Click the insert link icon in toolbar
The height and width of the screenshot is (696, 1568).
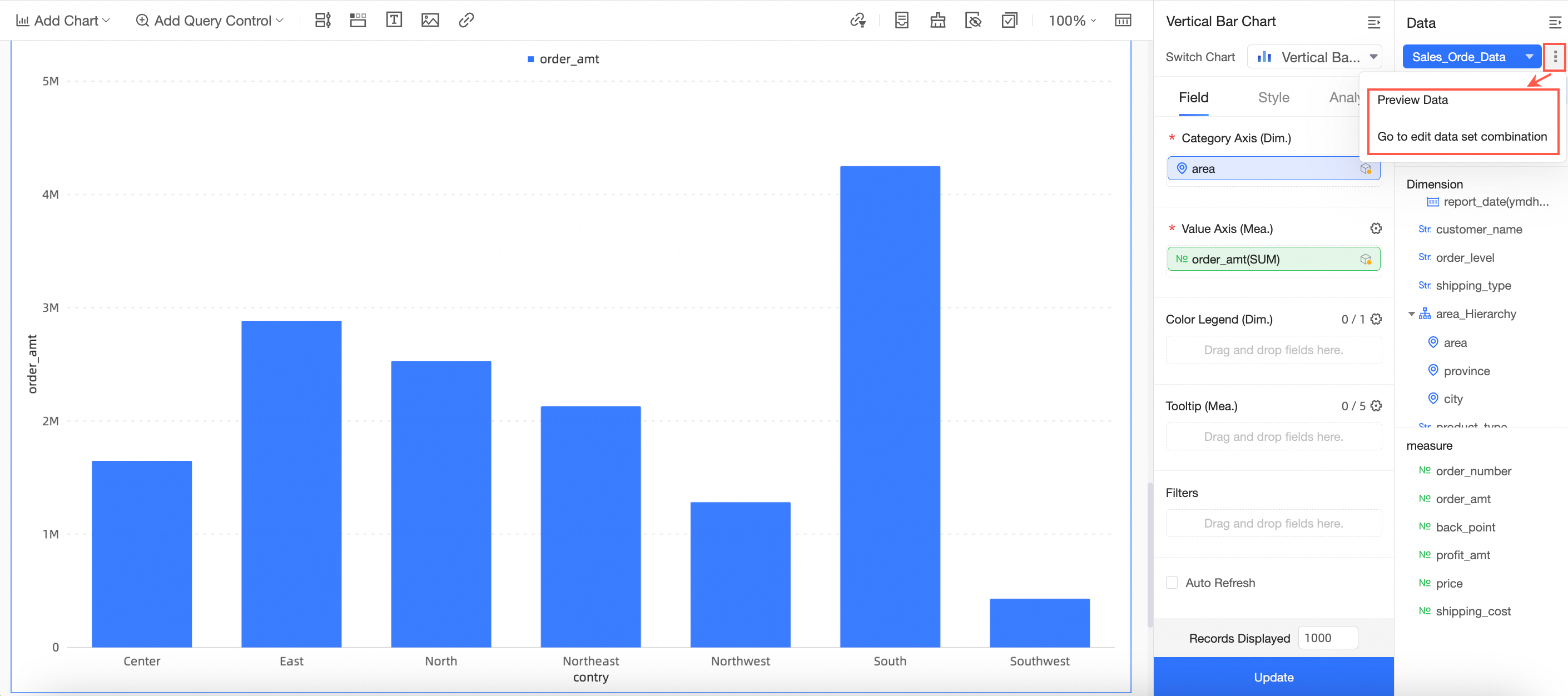pyautogui.click(x=467, y=20)
